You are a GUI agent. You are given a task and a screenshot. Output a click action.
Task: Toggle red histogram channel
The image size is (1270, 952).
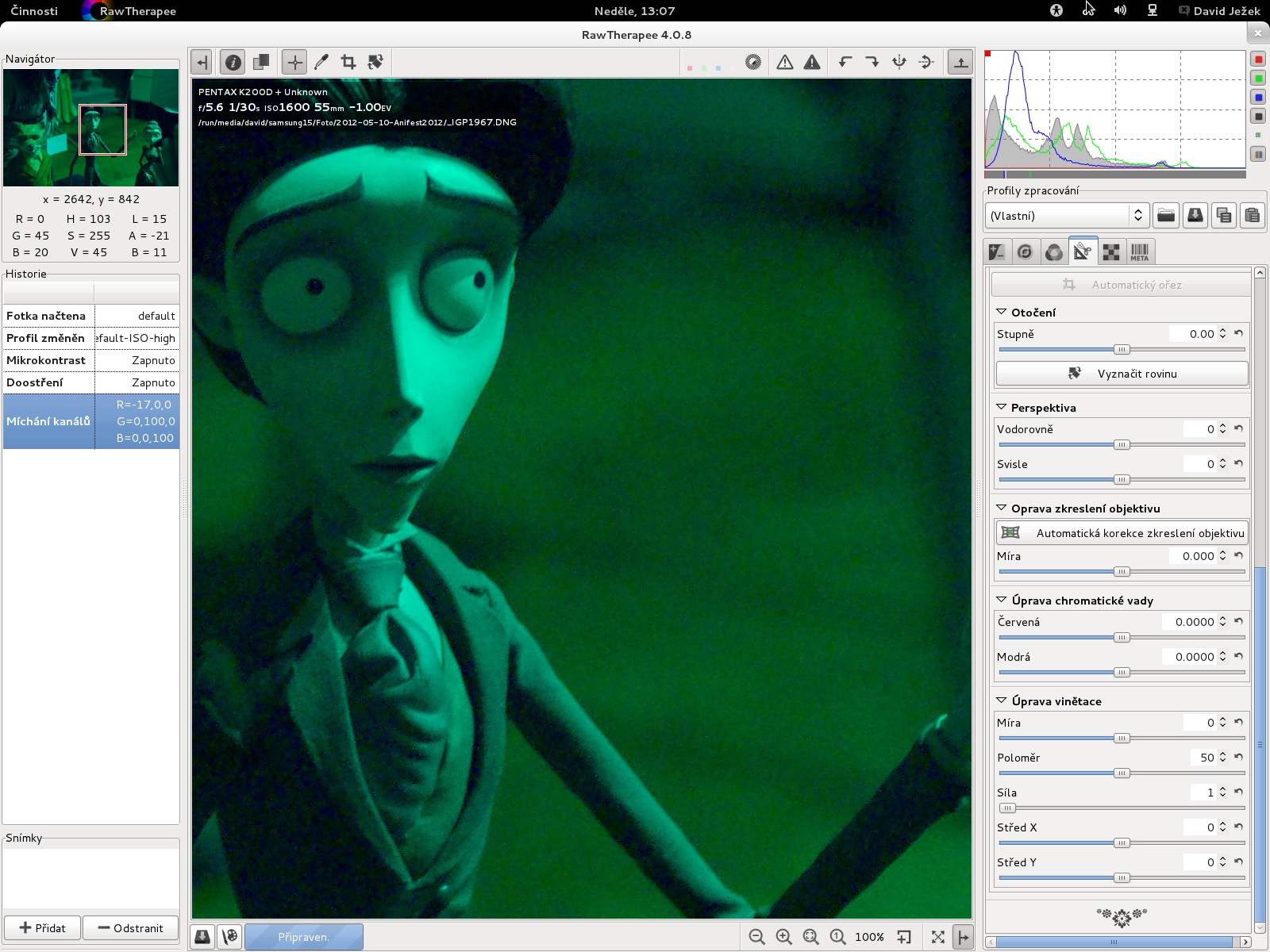coord(1258,59)
